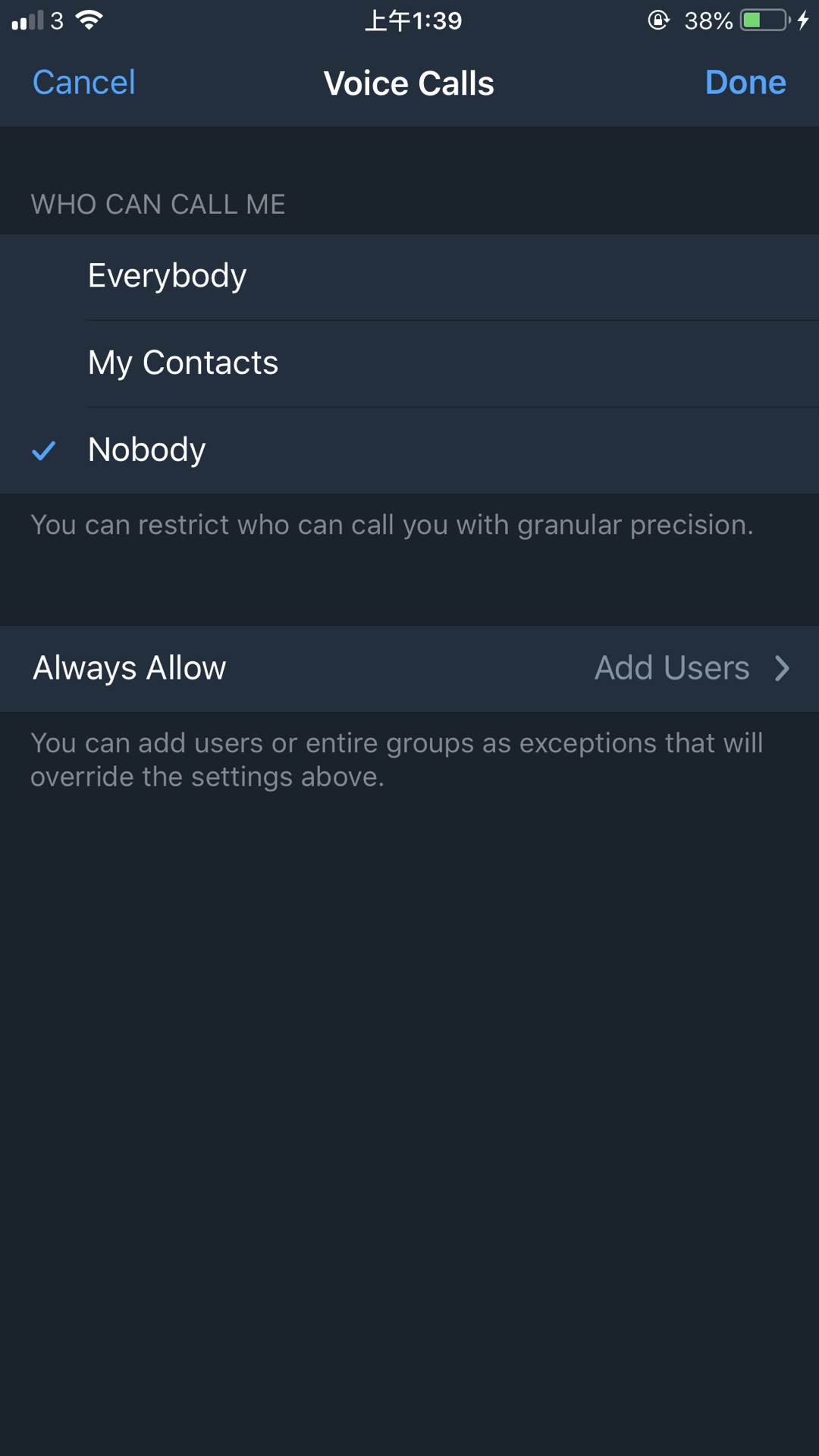Tap the blue checkmark beside Nobody

(x=44, y=451)
